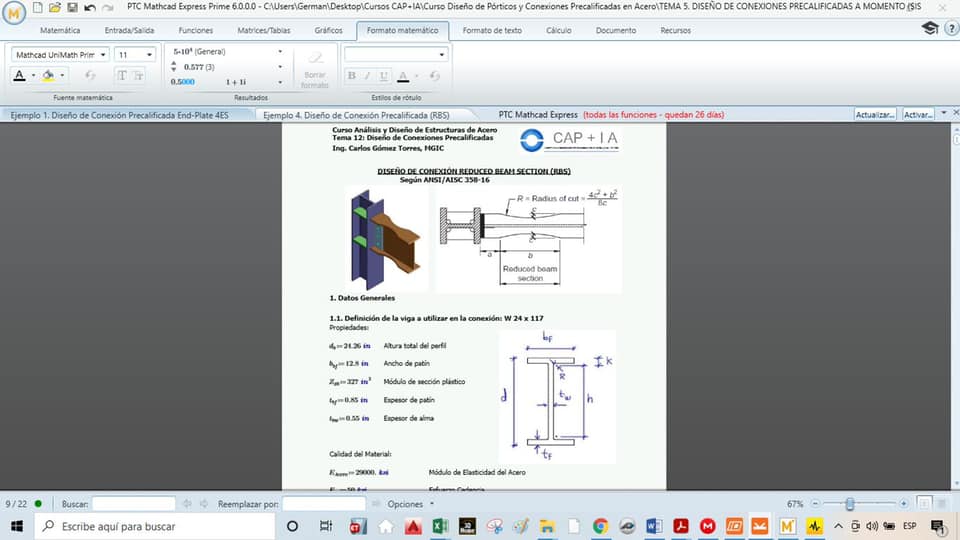Viewport: 960px width, 540px height.
Task: Open Task View on the taskbar
Action: [x=326, y=526]
